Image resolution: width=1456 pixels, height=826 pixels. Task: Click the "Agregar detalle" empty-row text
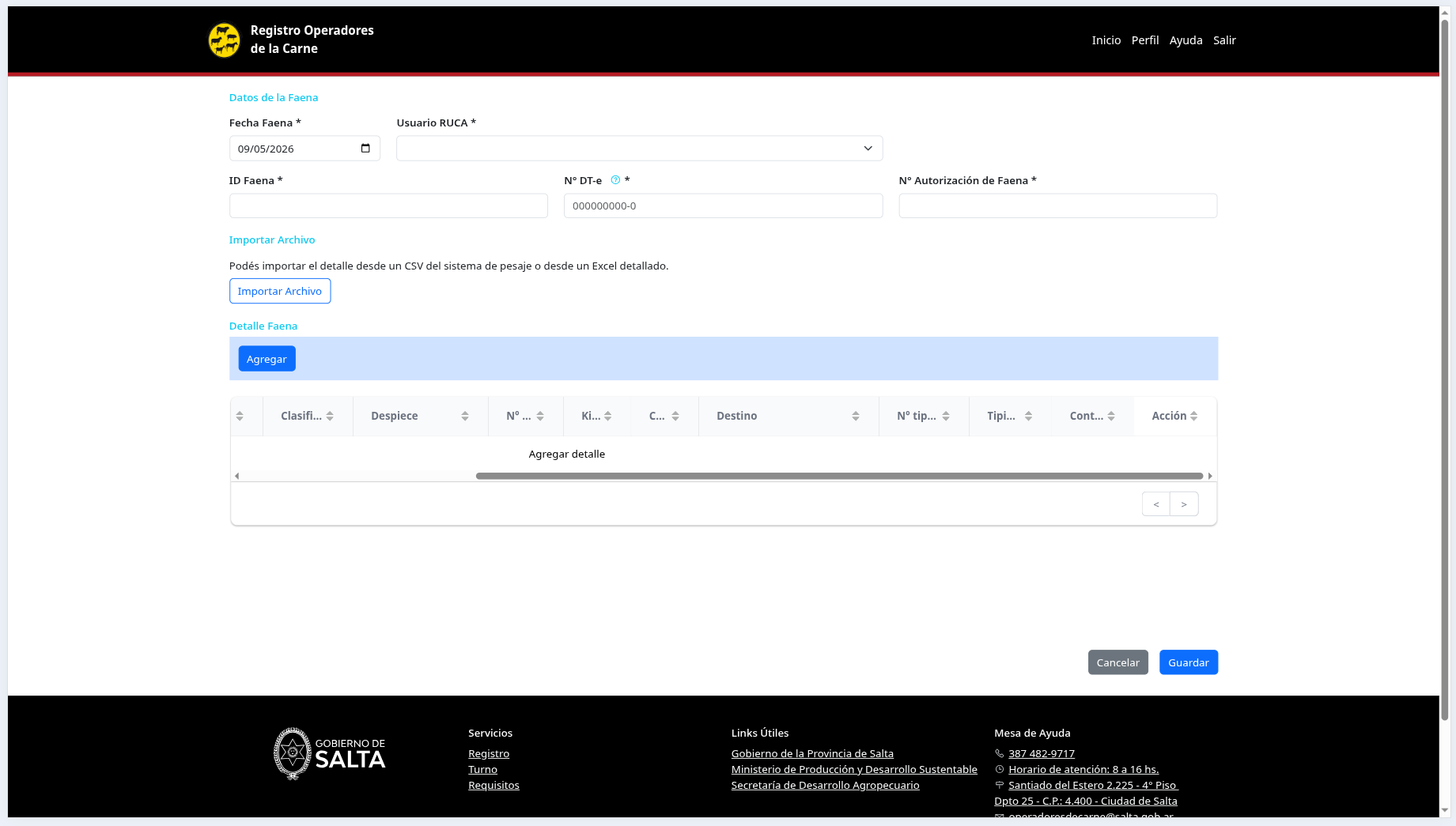point(566,454)
